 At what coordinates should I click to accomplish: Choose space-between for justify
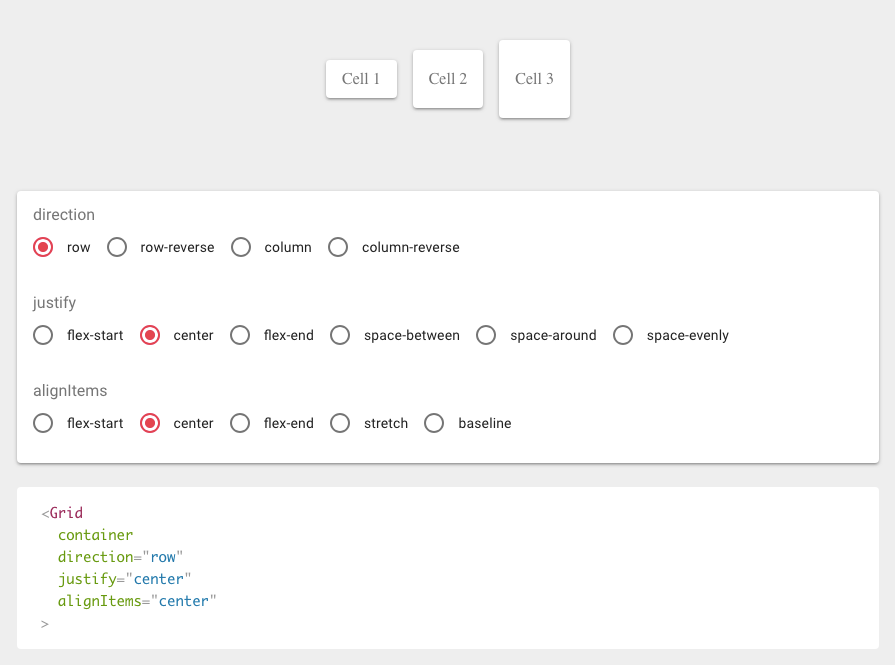(x=340, y=335)
